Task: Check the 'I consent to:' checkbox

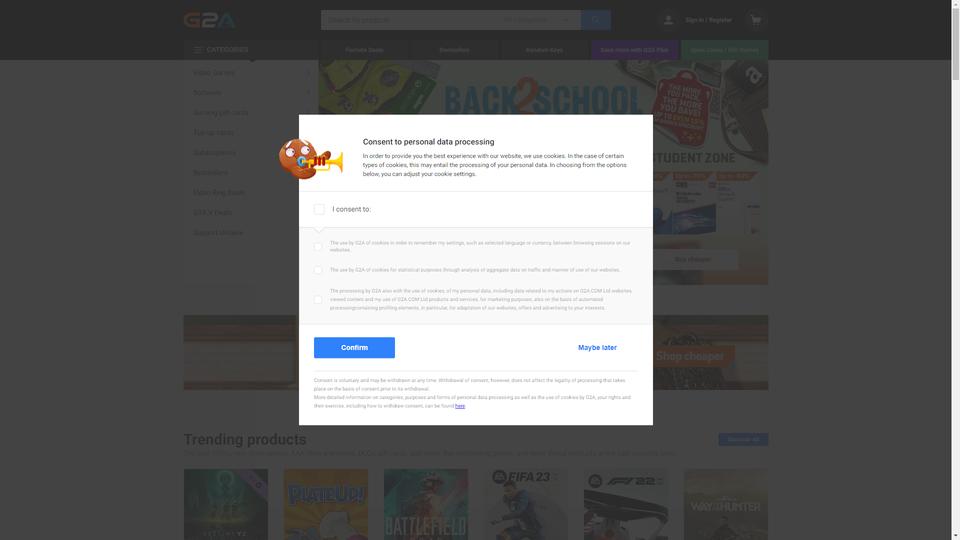Action: point(319,209)
